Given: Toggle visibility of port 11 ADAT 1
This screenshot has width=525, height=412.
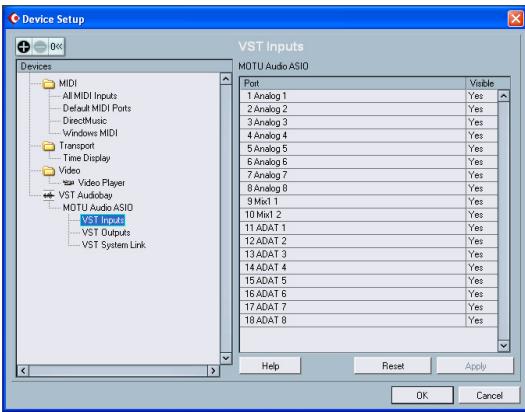Looking at the screenshot, I should tap(475, 228).
